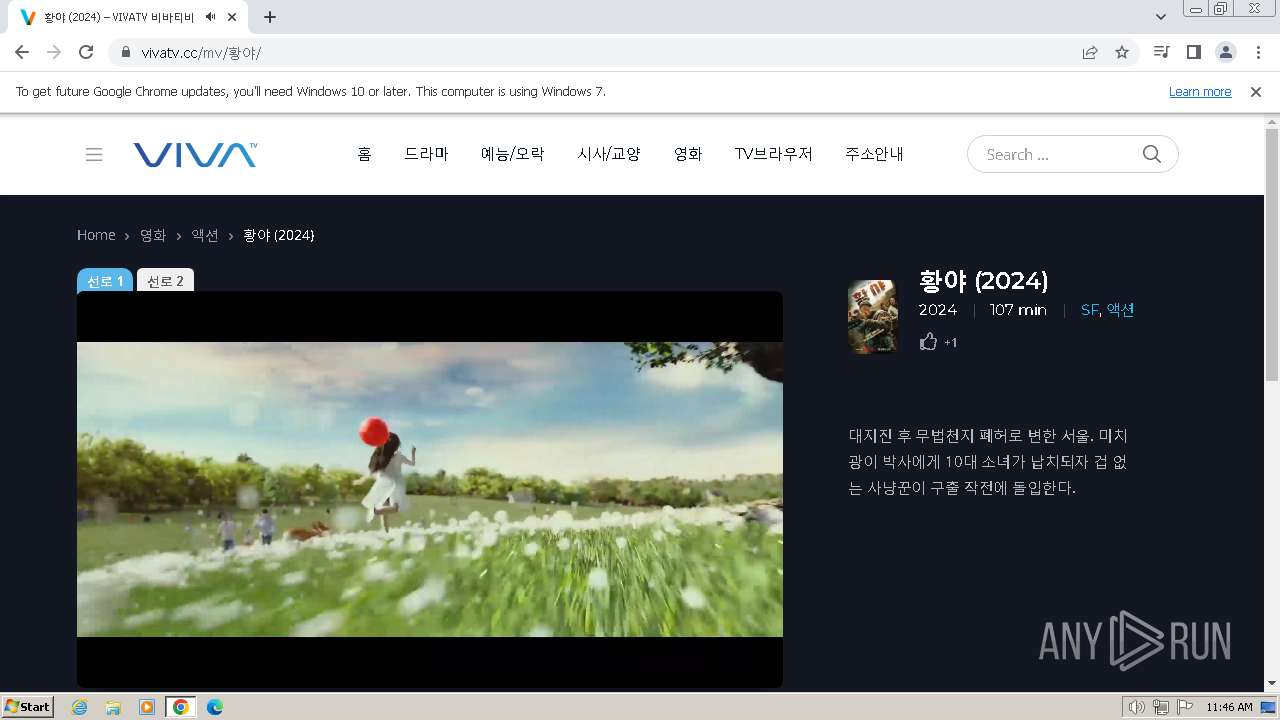Open the 영화 breadcrumb link
Screen dimensions: 1280x720
pos(153,235)
